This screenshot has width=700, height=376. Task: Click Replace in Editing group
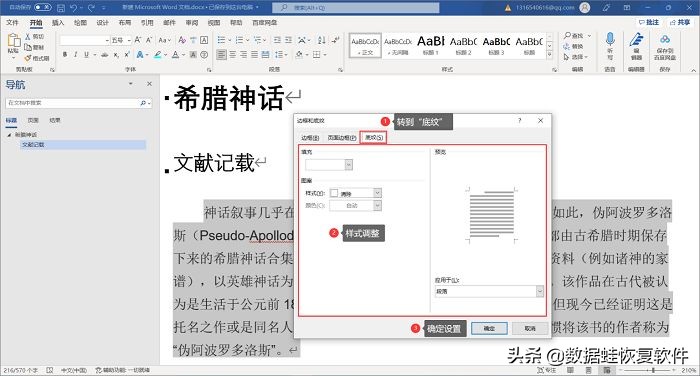(x=573, y=46)
